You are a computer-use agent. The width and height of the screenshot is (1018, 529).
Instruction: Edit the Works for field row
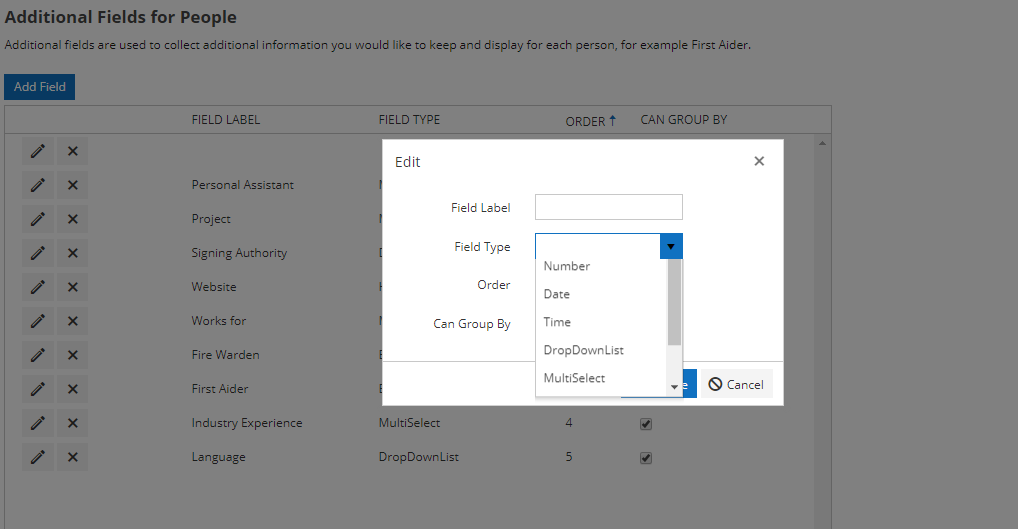(x=38, y=321)
